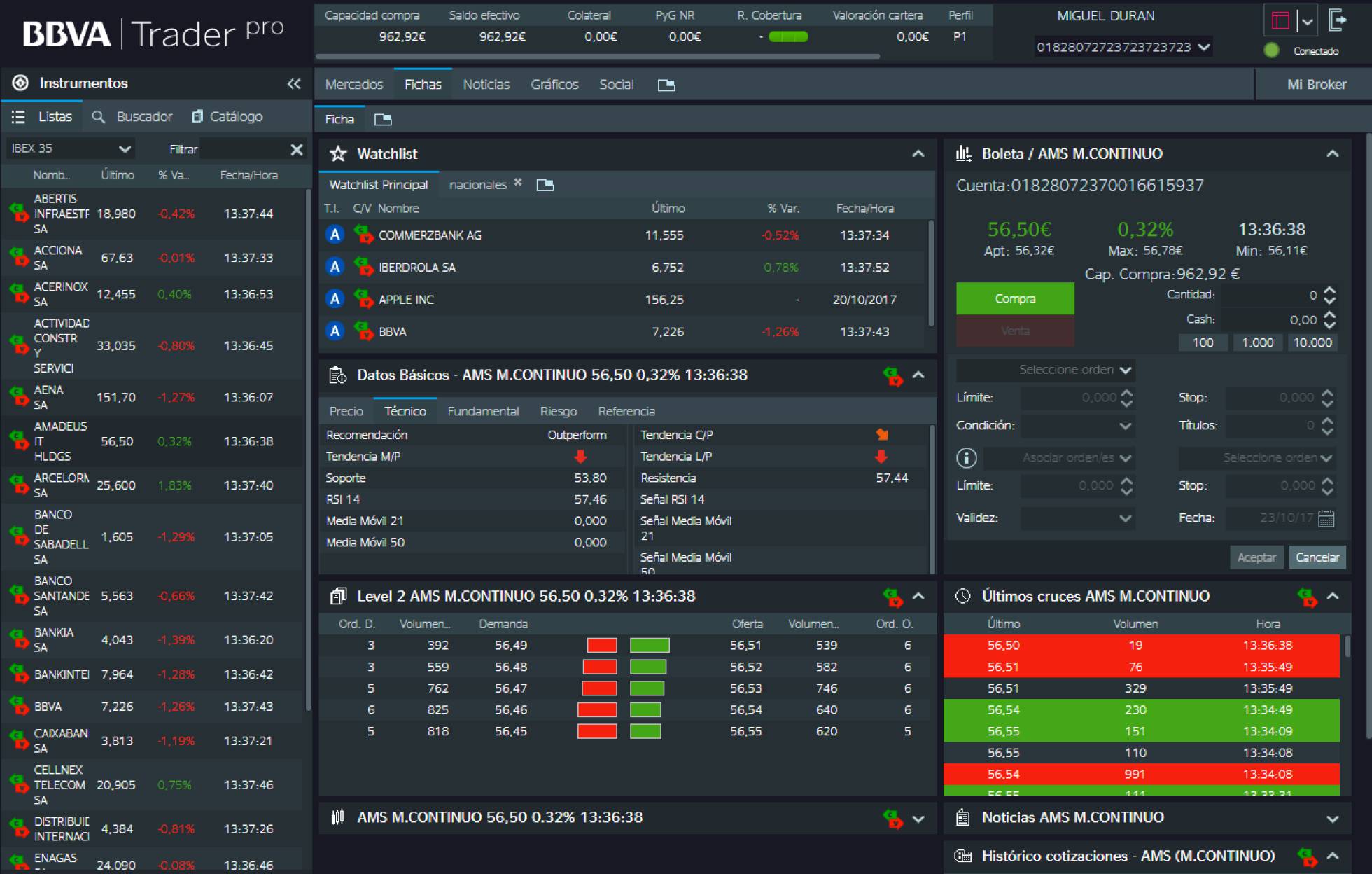Open the layout selector icon

click(1280, 21)
